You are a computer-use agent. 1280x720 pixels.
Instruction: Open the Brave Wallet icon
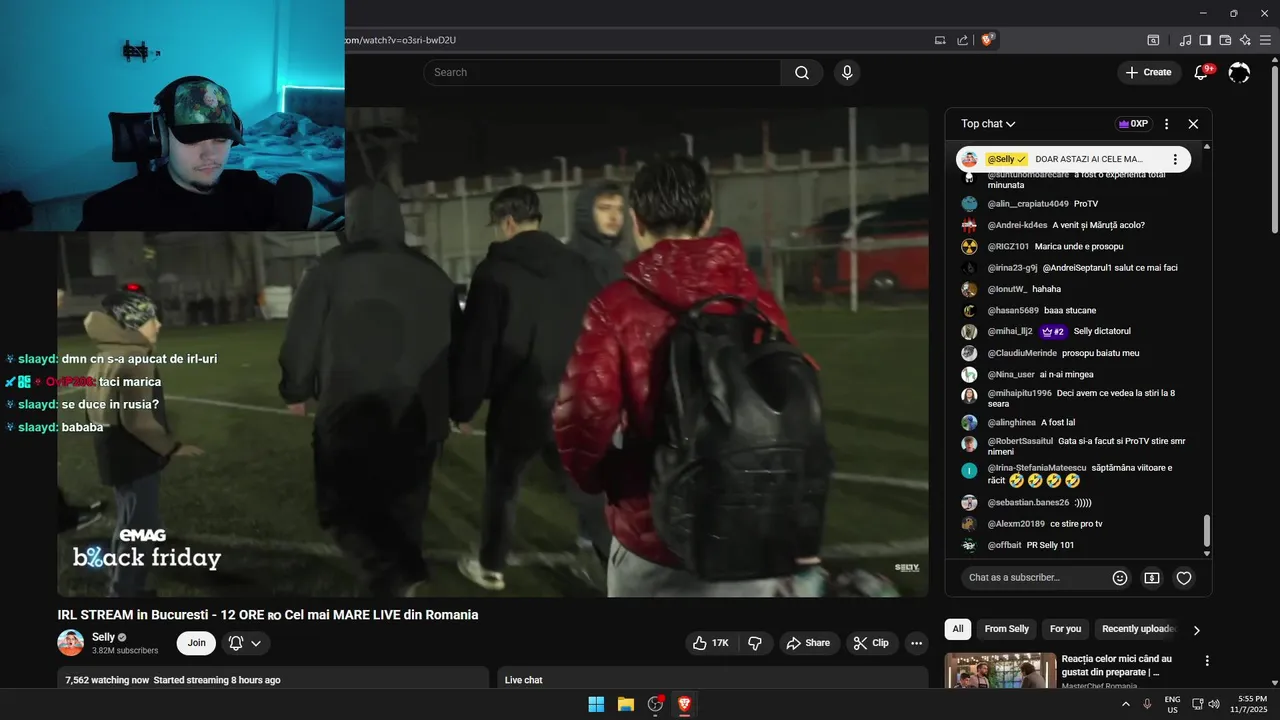[x=1225, y=40]
